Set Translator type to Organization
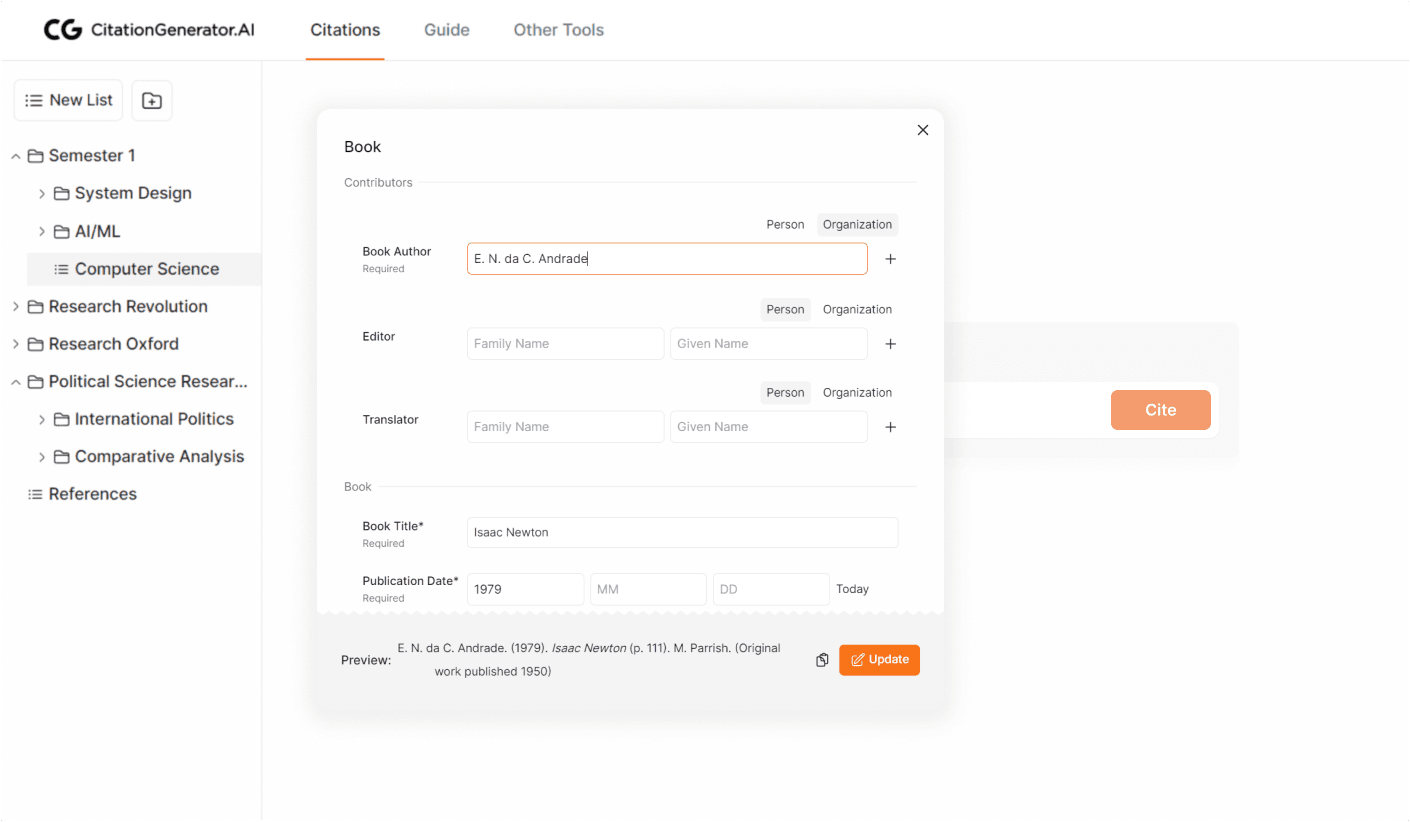Image resolution: width=1410 pixels, height=822 pixels. (x=857, y=392)
